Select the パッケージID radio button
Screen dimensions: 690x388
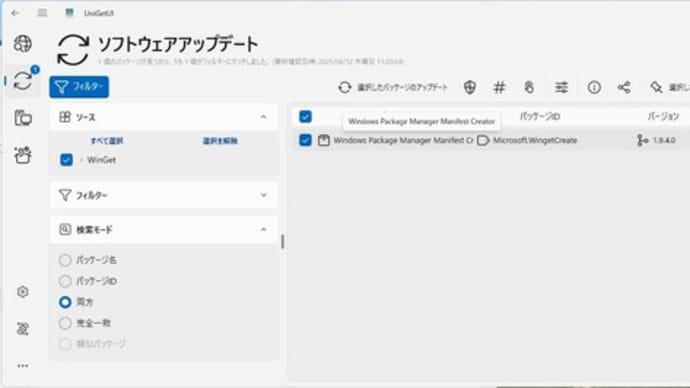click(65, 281)
